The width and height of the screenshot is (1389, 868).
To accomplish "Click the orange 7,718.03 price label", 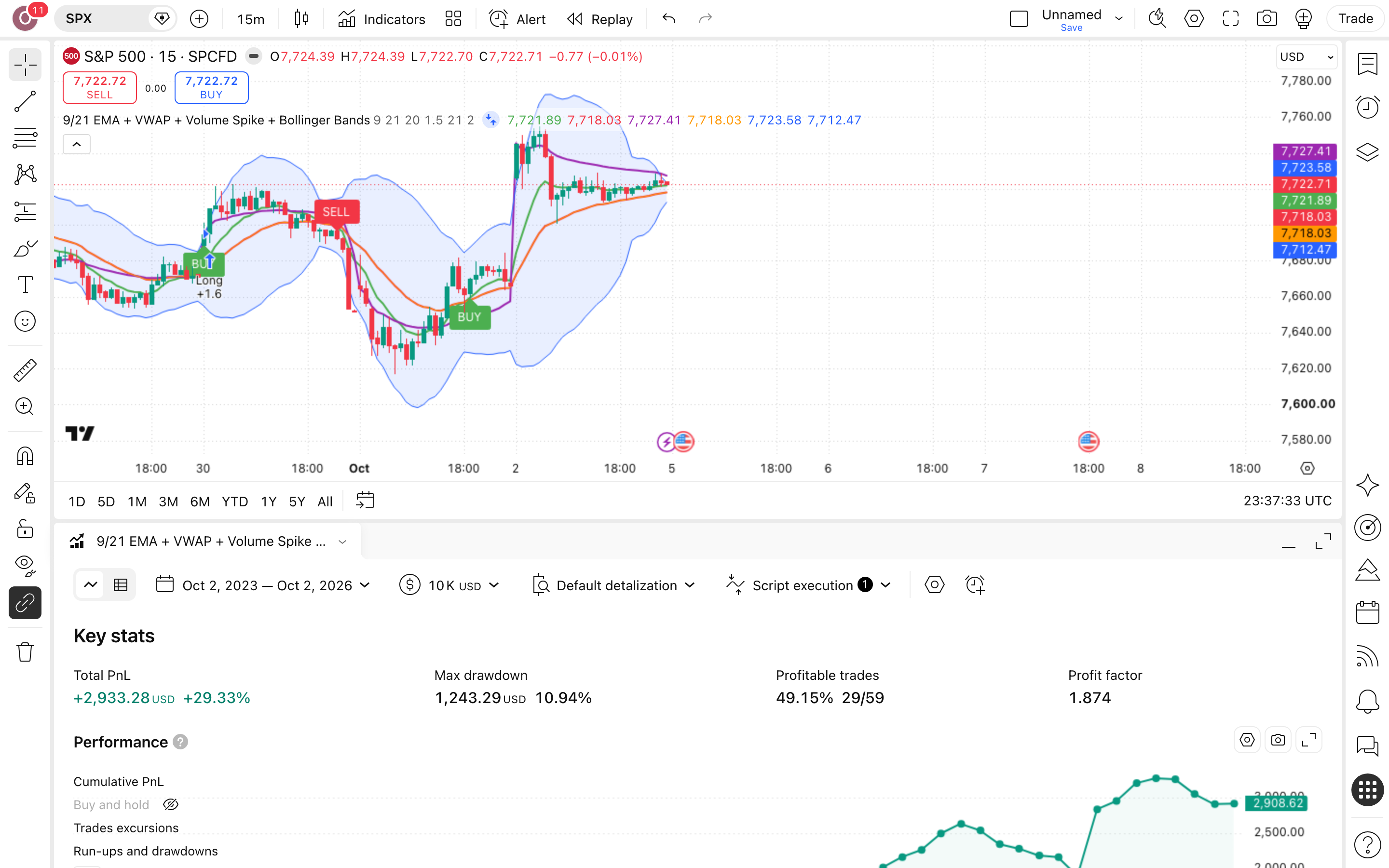I will [1305, 233].
